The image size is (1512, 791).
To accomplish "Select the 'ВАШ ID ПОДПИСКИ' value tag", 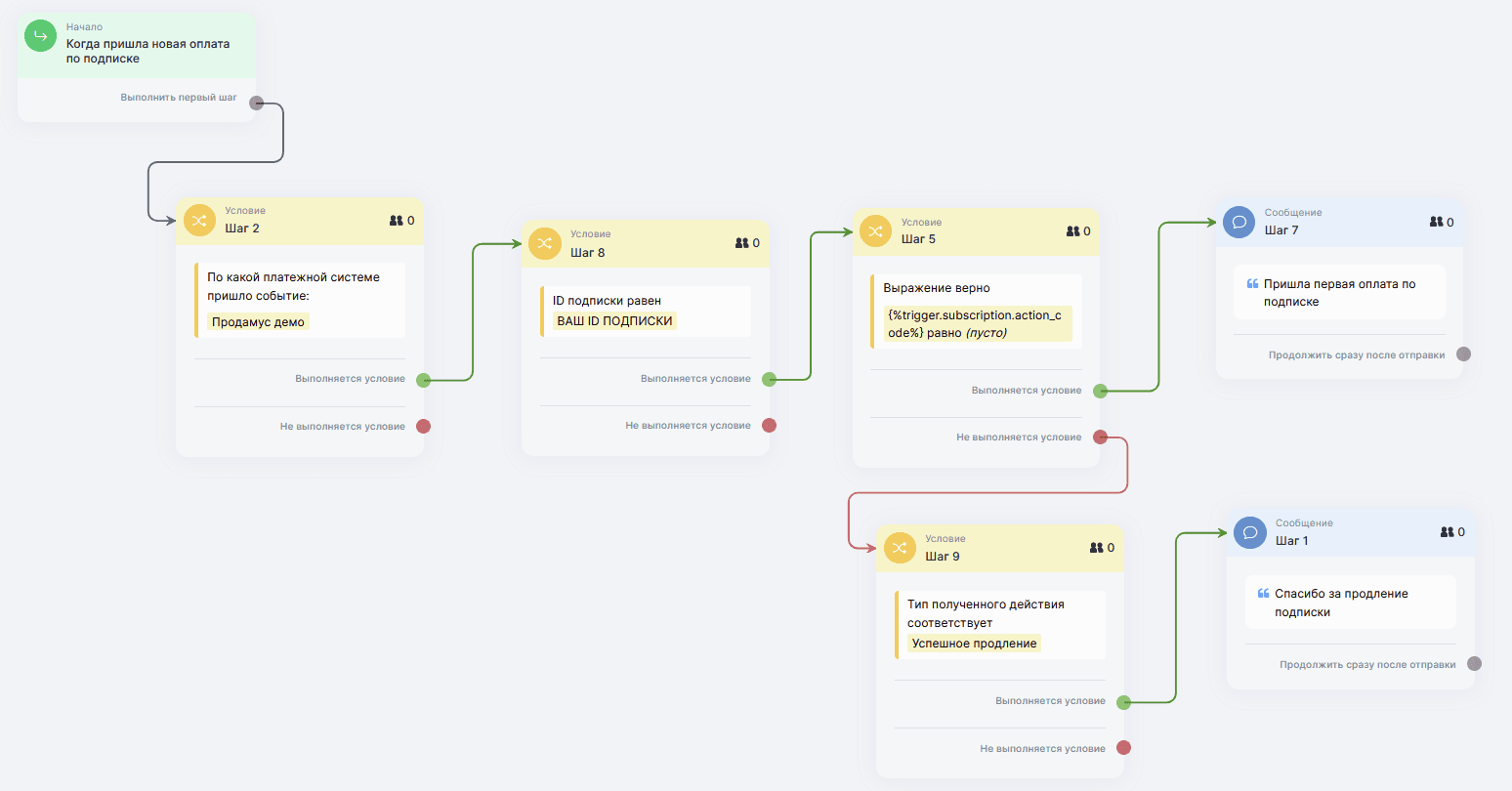I will pos(614,321).
